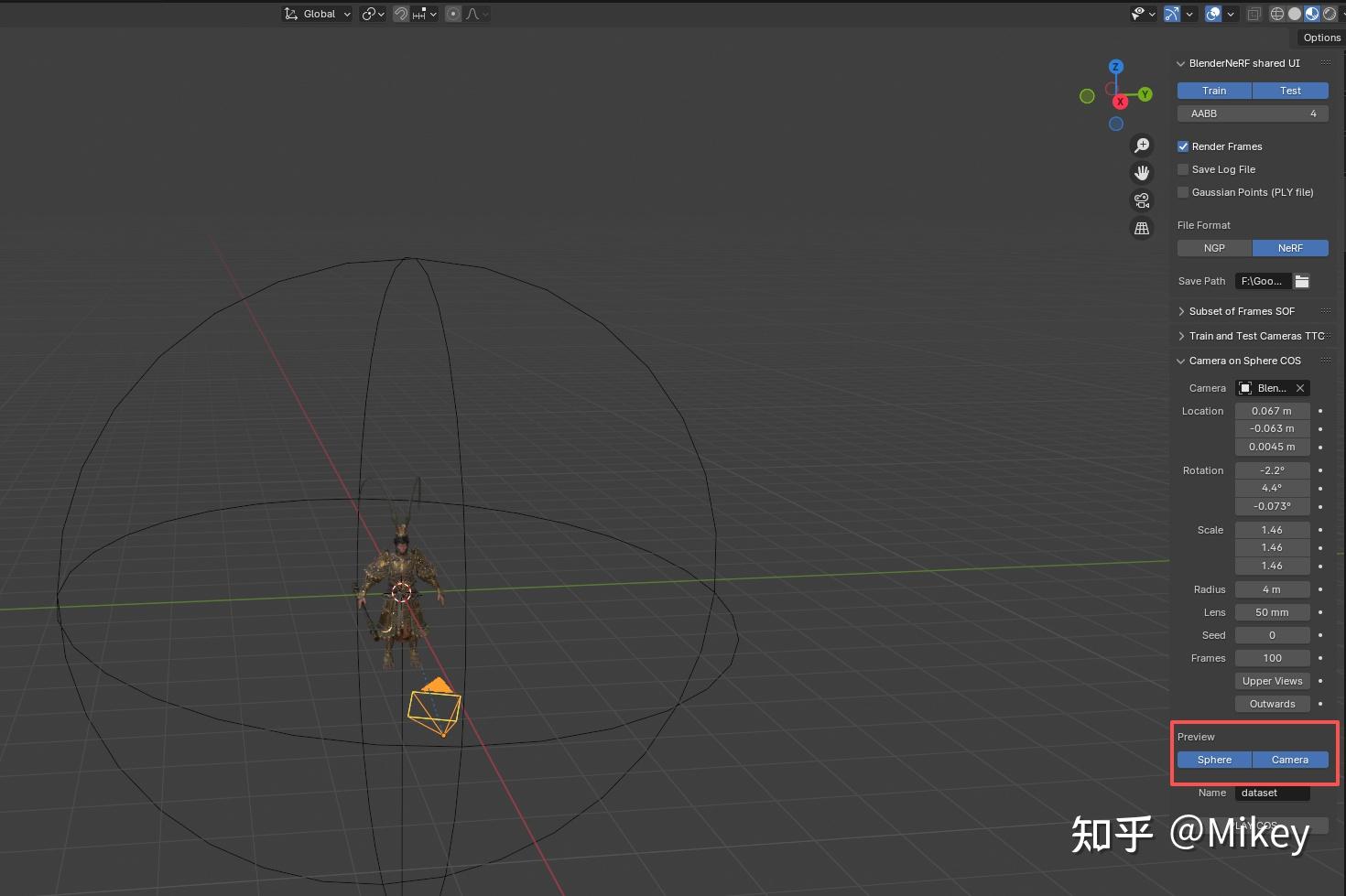Click the Upper Views button

[x=1272, y=680]
